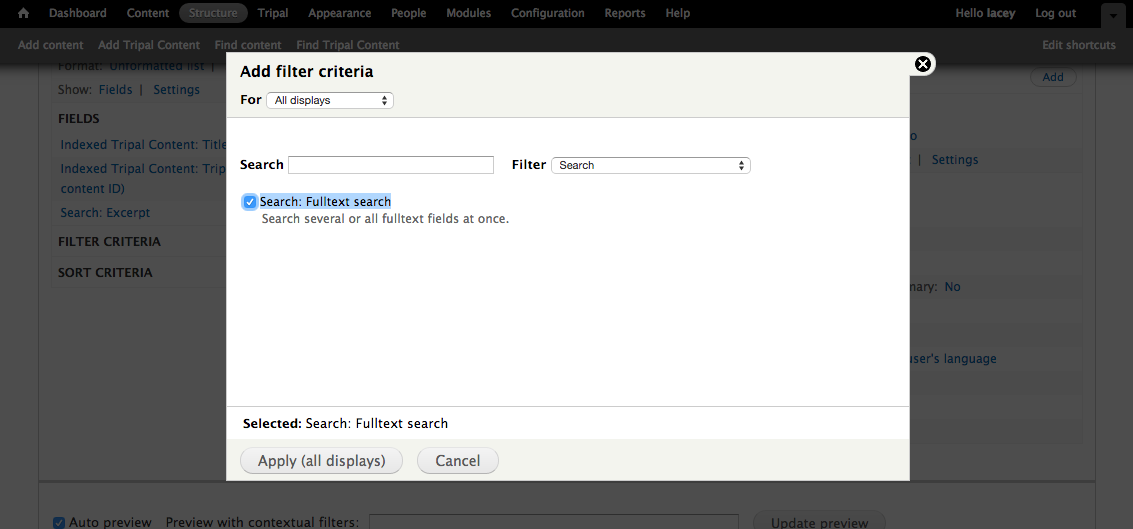
Task: Open Add Tripal Content shortcut
Action: tap(149, 45)
